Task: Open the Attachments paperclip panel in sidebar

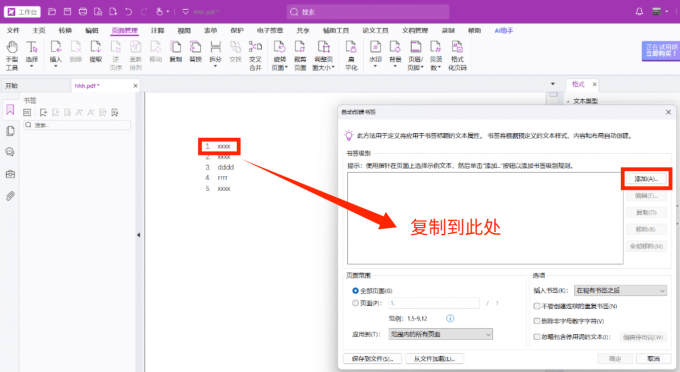Action: click(x=10, y=196)
